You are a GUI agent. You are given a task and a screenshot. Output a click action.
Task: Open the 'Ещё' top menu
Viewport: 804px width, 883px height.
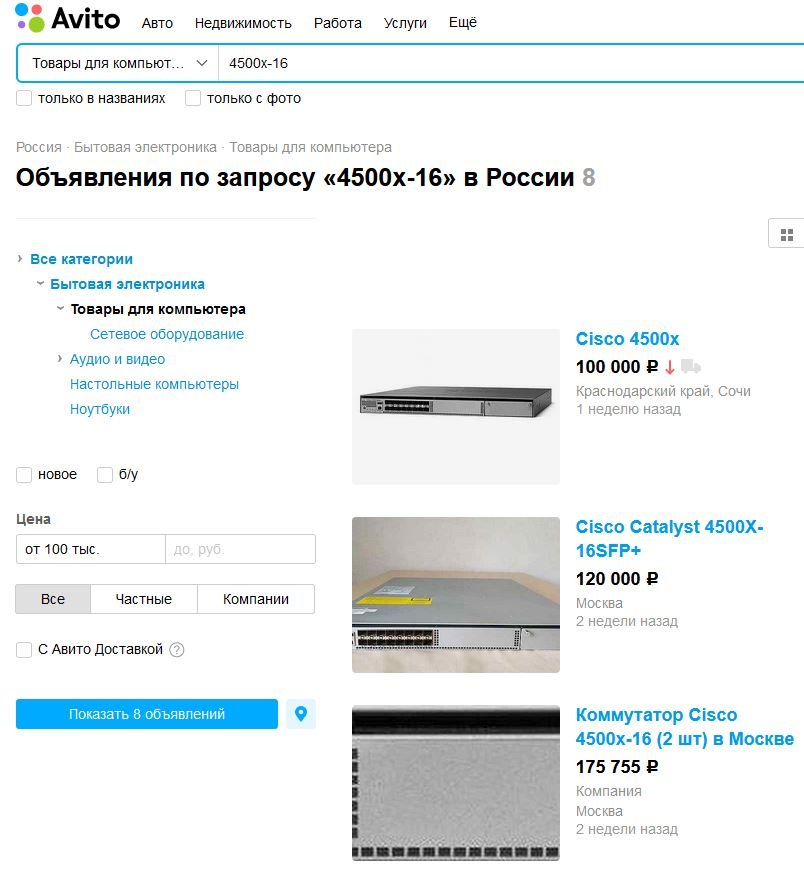pos(463,23)
